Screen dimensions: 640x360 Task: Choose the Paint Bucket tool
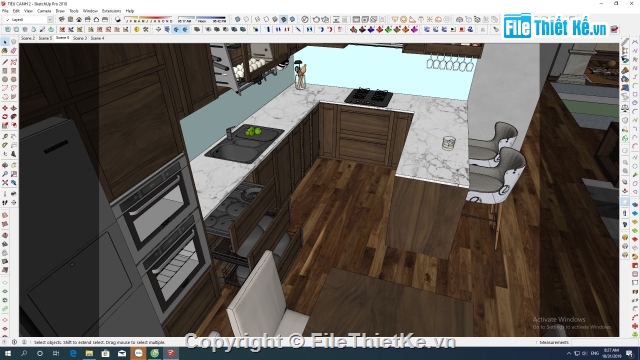click(5, 51)
